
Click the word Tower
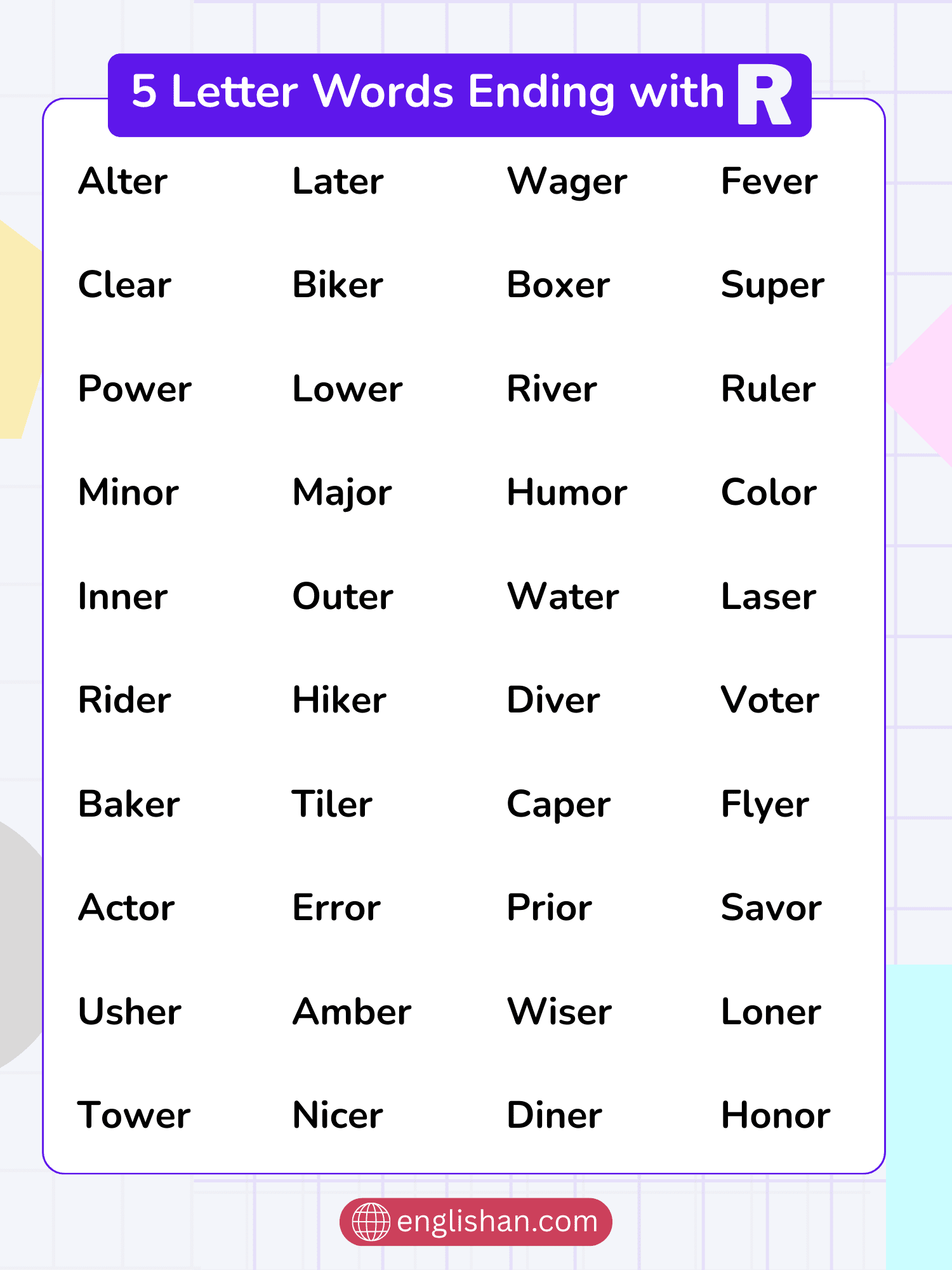[134, 1116]
